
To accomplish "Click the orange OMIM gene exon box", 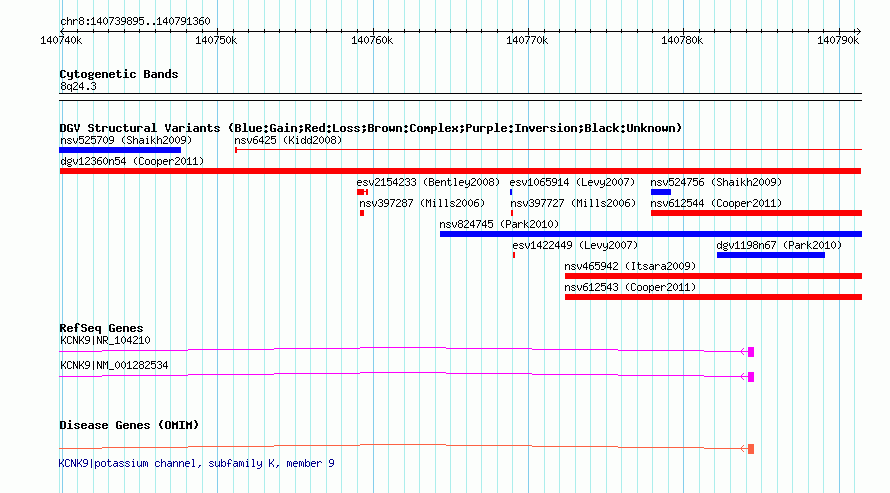I will [751, 449].
